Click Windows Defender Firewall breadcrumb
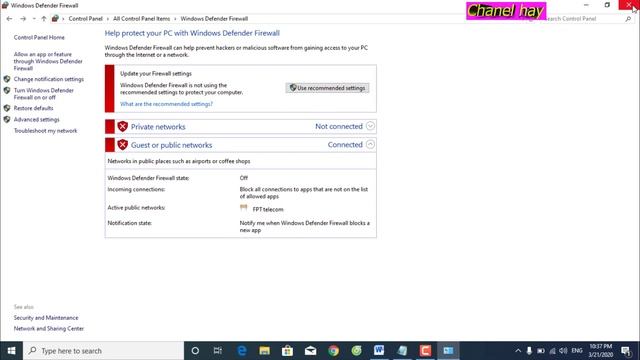Viewport: 640px width, 360px height. pos(214,19)
